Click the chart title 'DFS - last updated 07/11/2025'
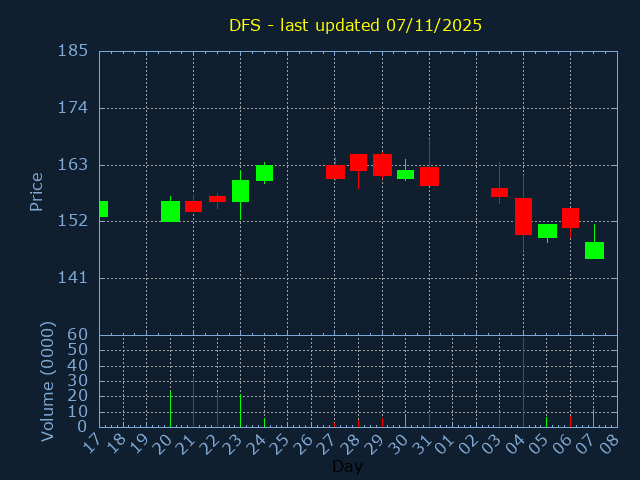 click(355, 25)
